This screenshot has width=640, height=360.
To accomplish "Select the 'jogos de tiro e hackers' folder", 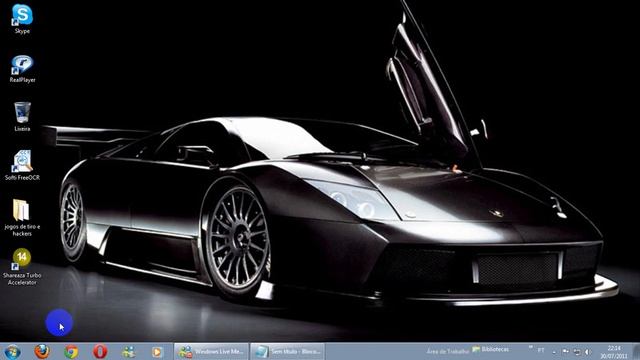I will 22,218.
